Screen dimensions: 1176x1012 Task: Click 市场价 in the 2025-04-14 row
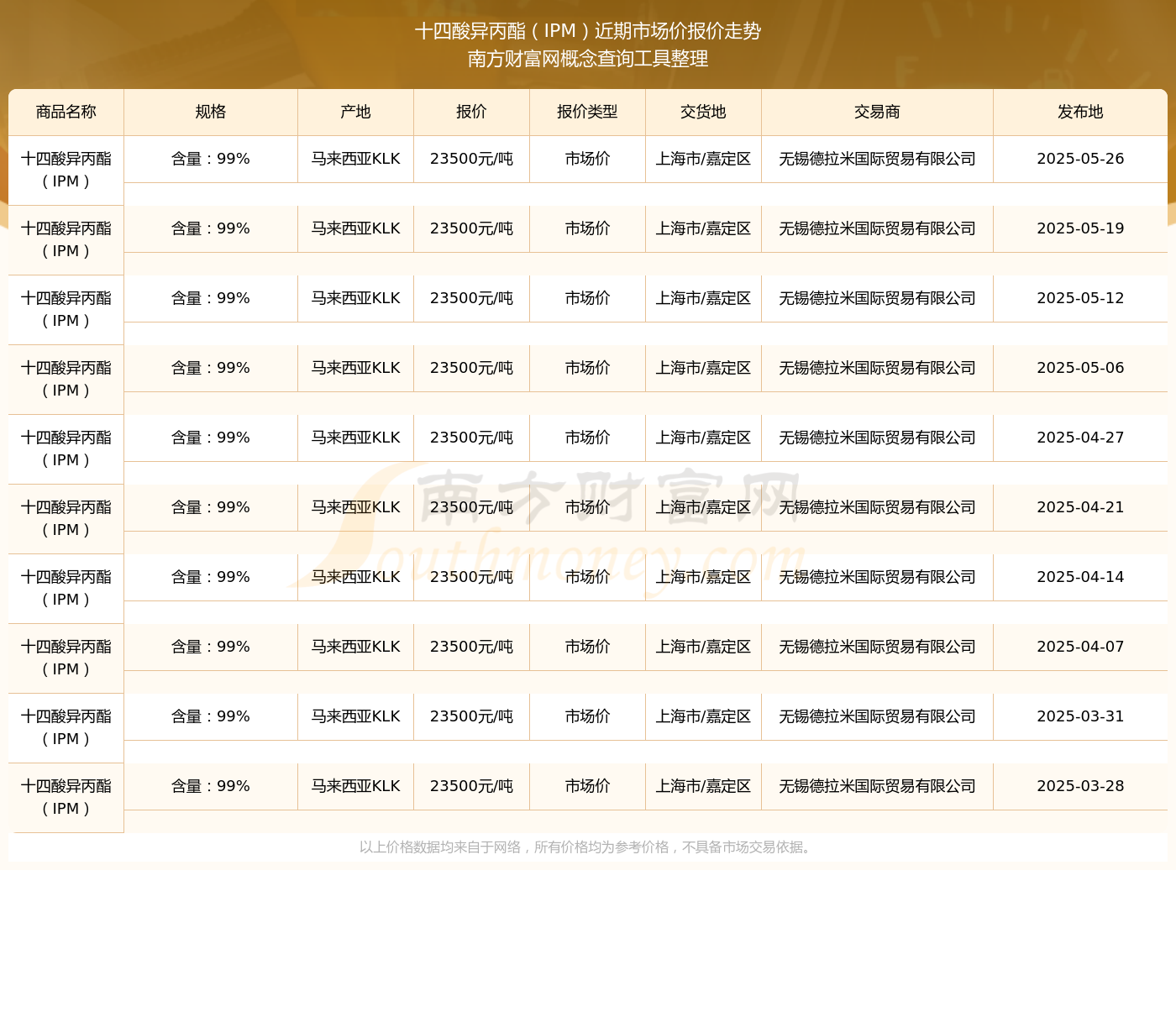[587, 577]
